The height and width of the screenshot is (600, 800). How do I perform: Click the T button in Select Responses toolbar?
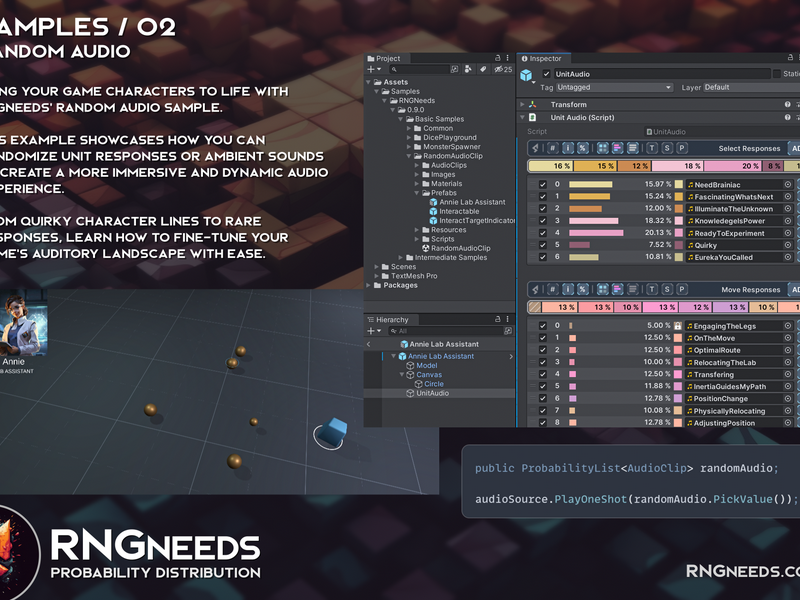click(652, 148)
